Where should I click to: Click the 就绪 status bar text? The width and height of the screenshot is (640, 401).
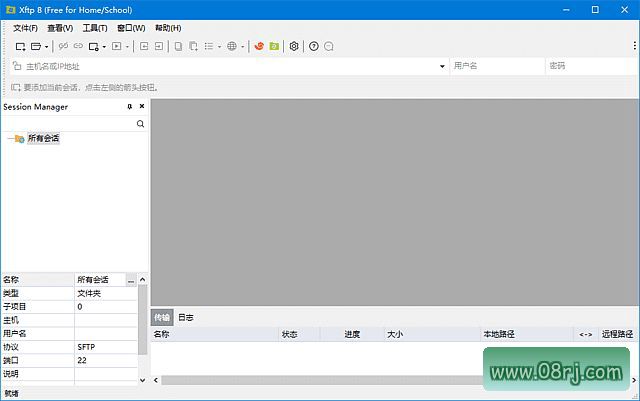[x=11, y=394]
